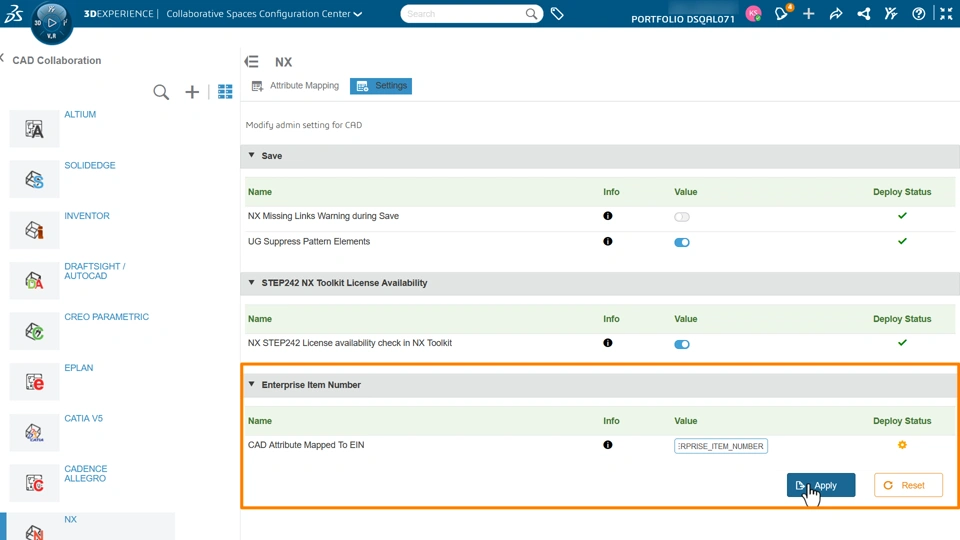Open the INVENTOR link
This screenshot has width=960, height=540.
[87, 216]
